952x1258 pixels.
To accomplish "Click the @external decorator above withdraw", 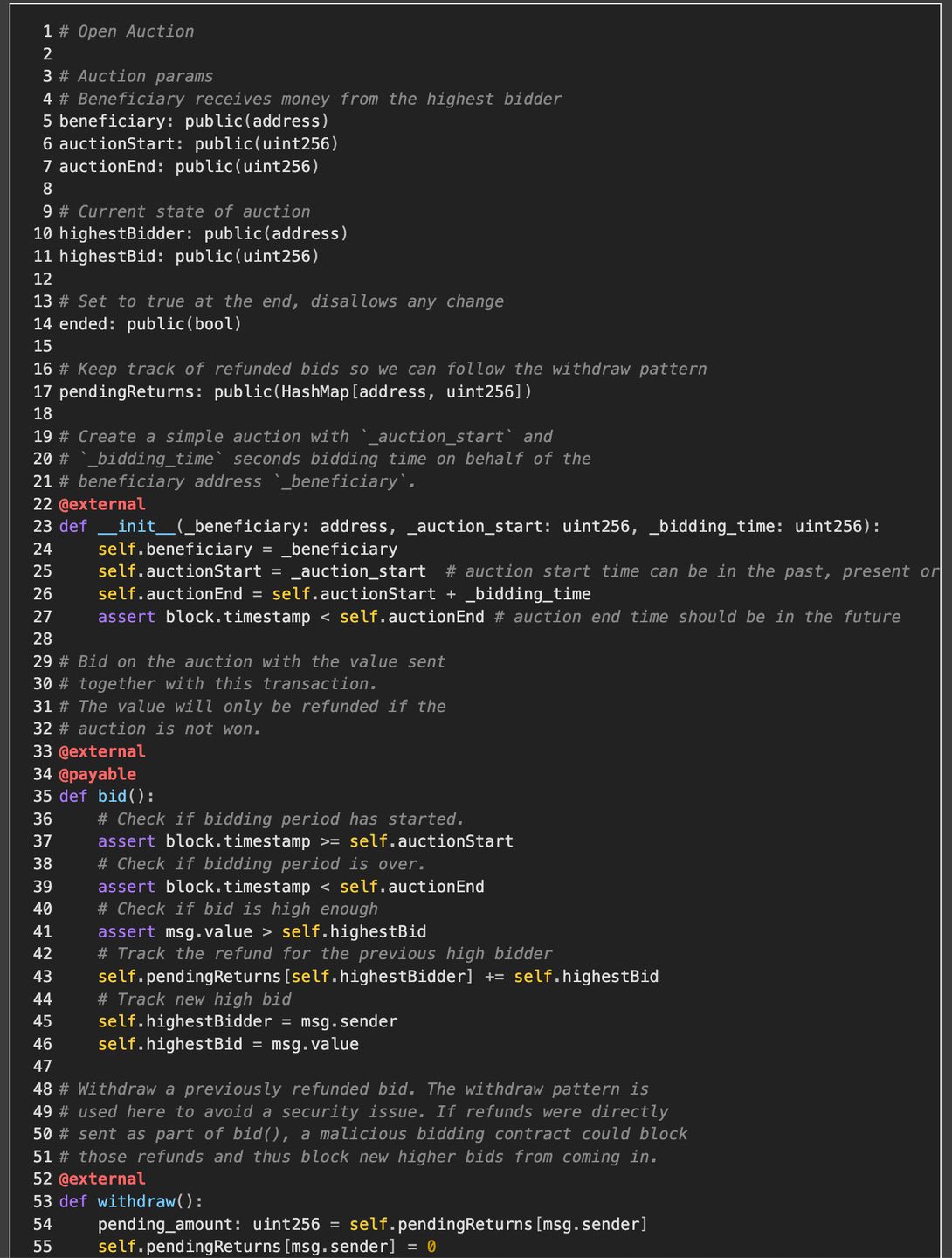I will tap(101, 1179).
